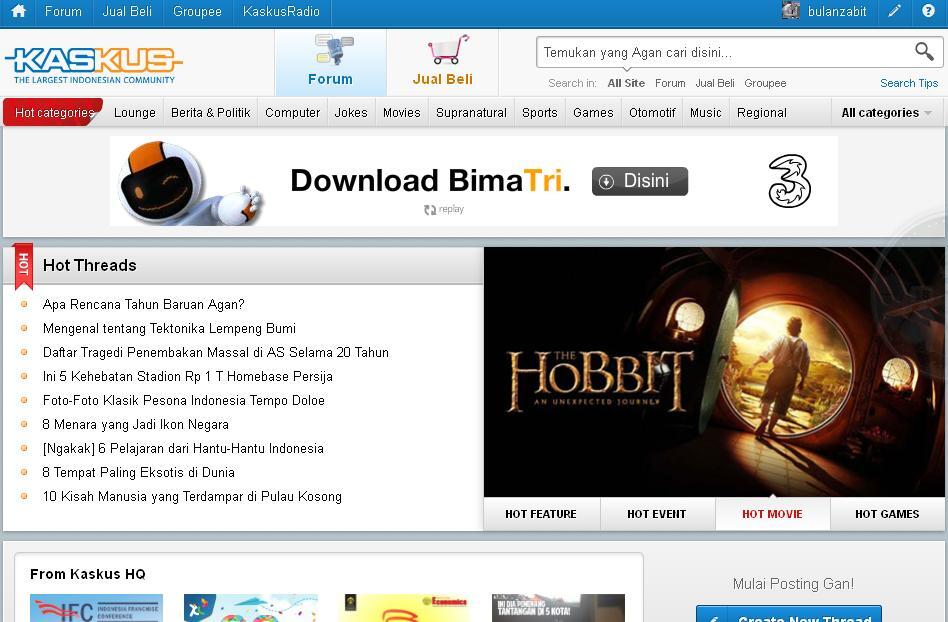Viewport: 948px width, 622px height.
Task: Click the Jual Beli shopping cart icon
Action: (448, 50)
